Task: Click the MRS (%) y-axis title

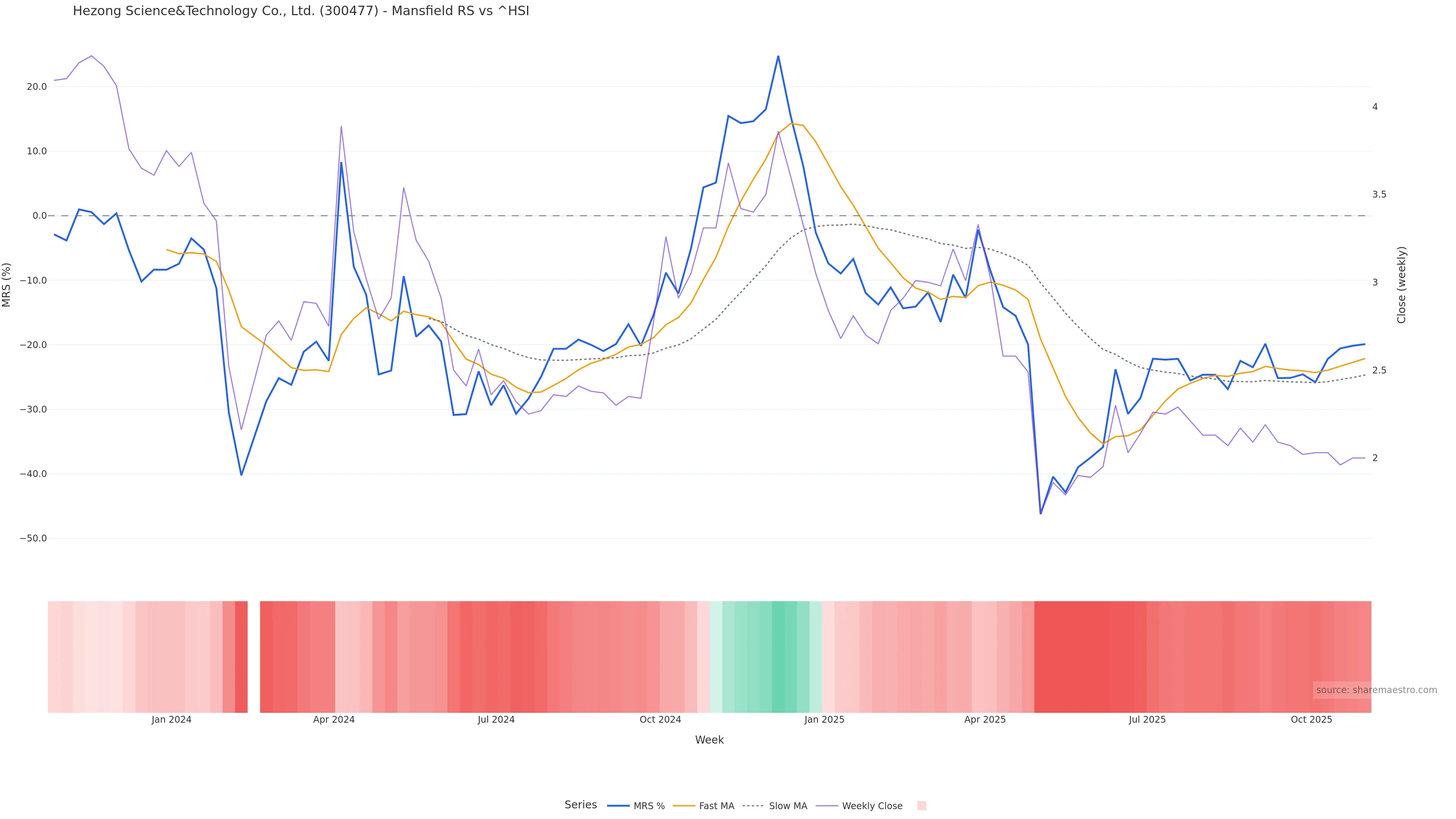Action: point(7,285)
